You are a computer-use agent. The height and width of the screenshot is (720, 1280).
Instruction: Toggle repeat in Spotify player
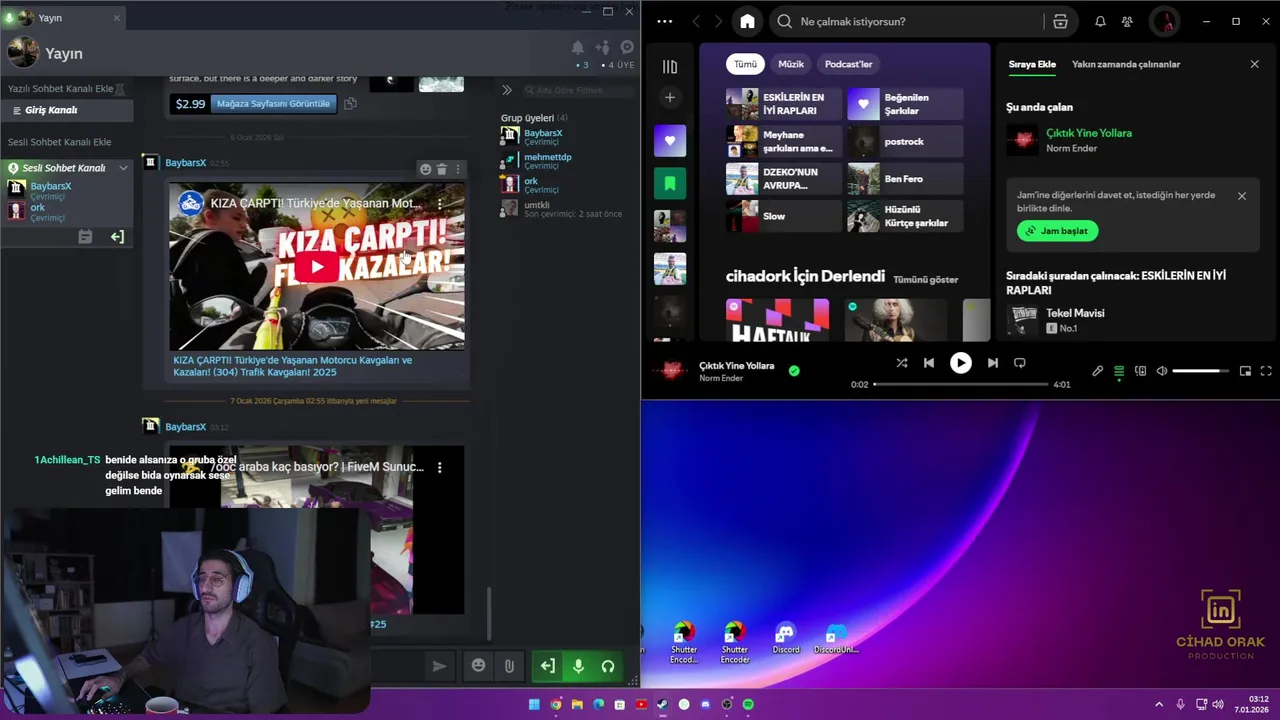tap(1020, 363)
